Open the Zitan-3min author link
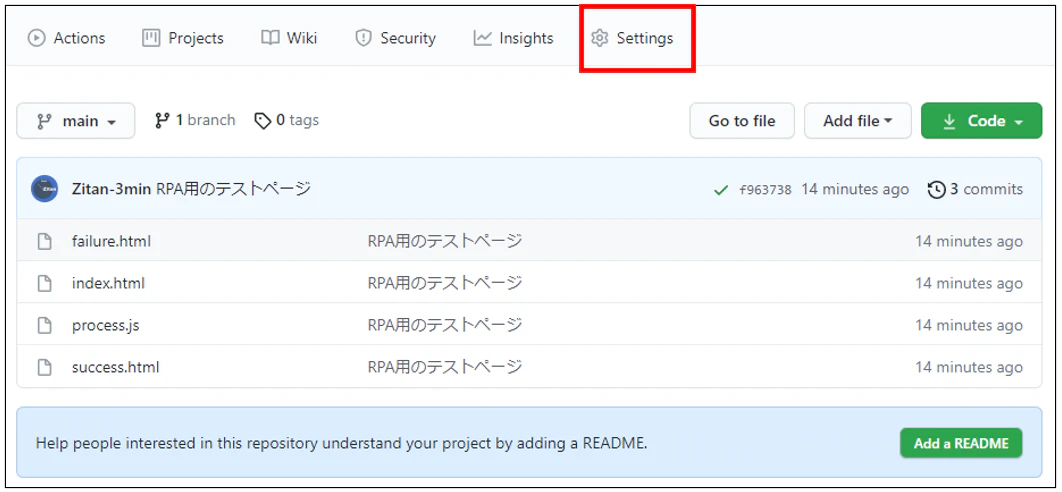This screenshot has height=492, width=1062. [112, 188]
